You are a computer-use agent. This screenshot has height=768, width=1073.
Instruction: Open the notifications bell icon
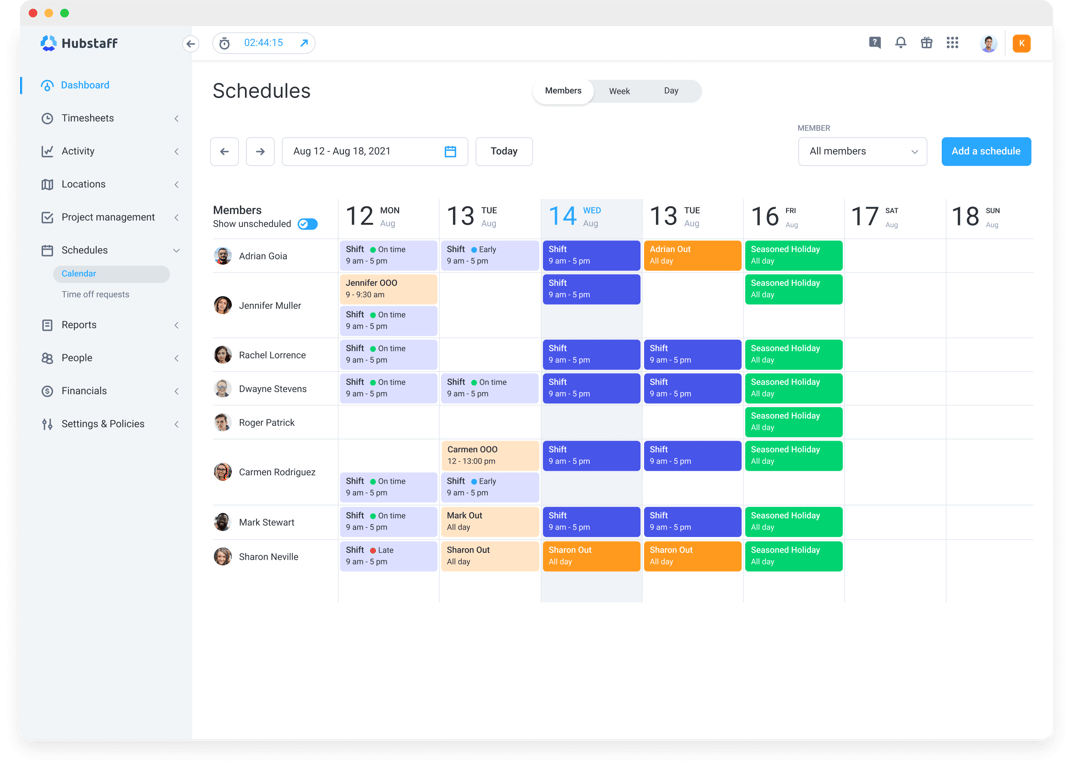(900, 43)
